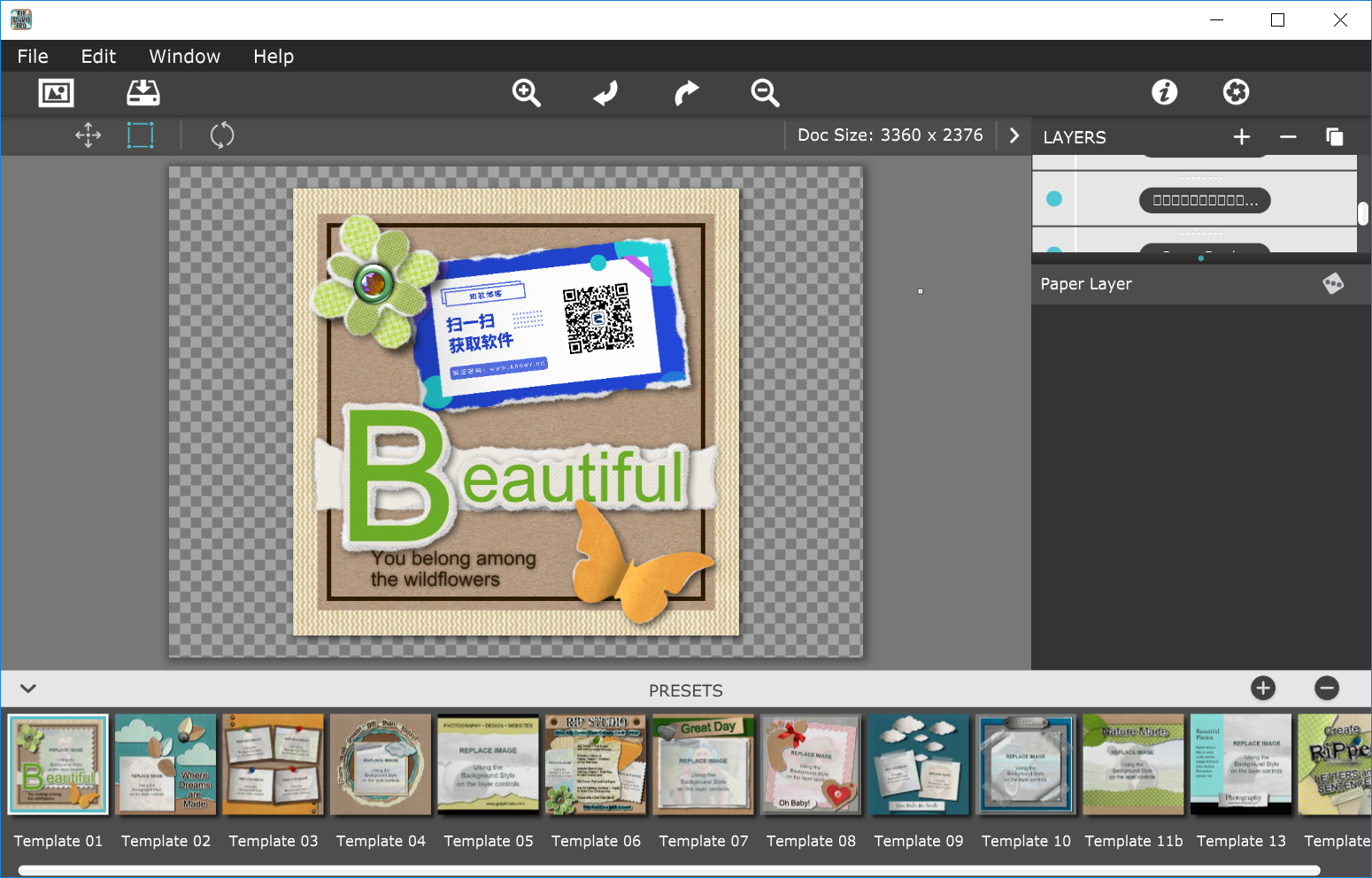
Task: Select Template 13 preset thumbnail
Action: (x=1241, y=765)
